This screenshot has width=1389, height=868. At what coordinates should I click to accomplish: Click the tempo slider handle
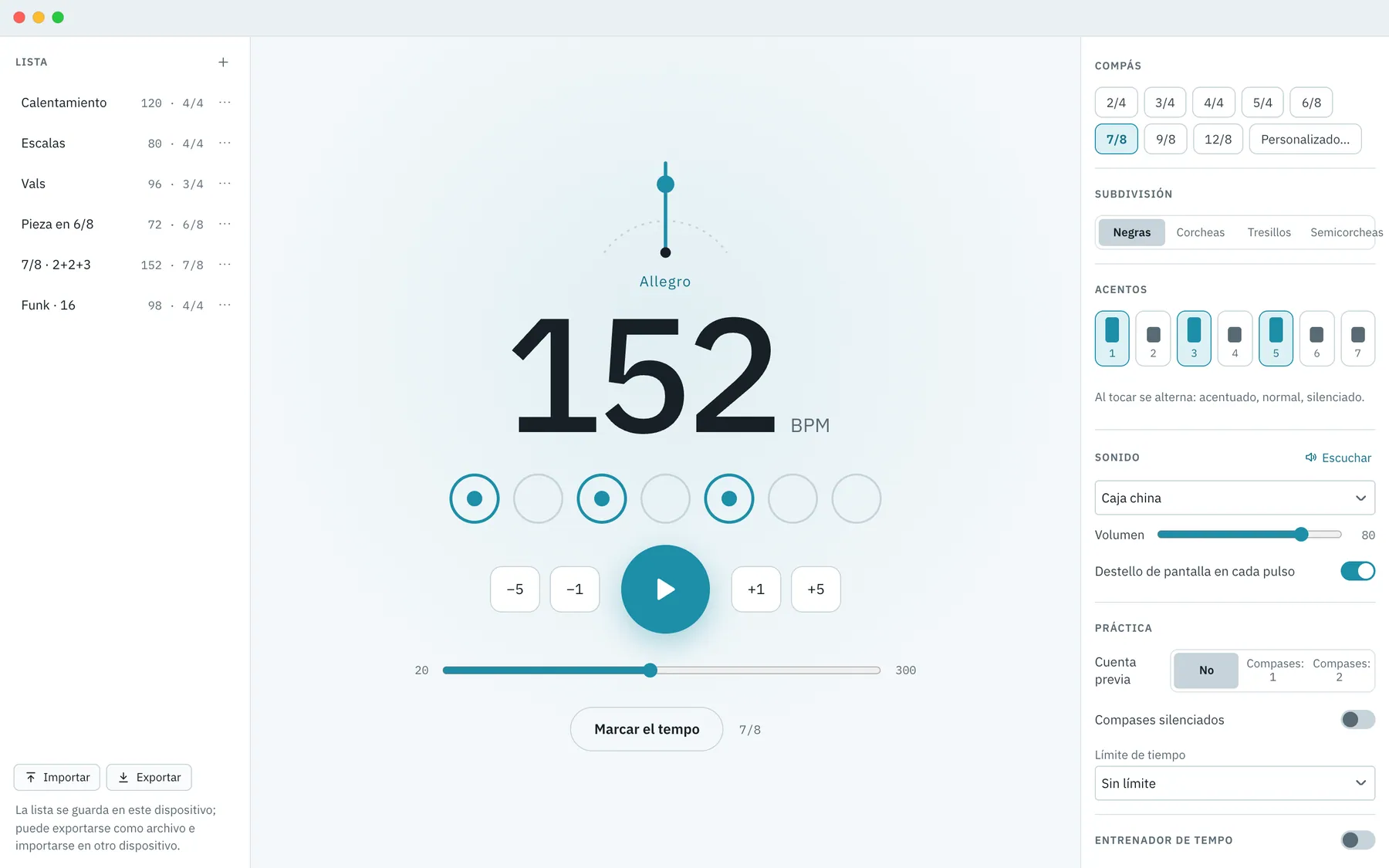coord(651,670)
